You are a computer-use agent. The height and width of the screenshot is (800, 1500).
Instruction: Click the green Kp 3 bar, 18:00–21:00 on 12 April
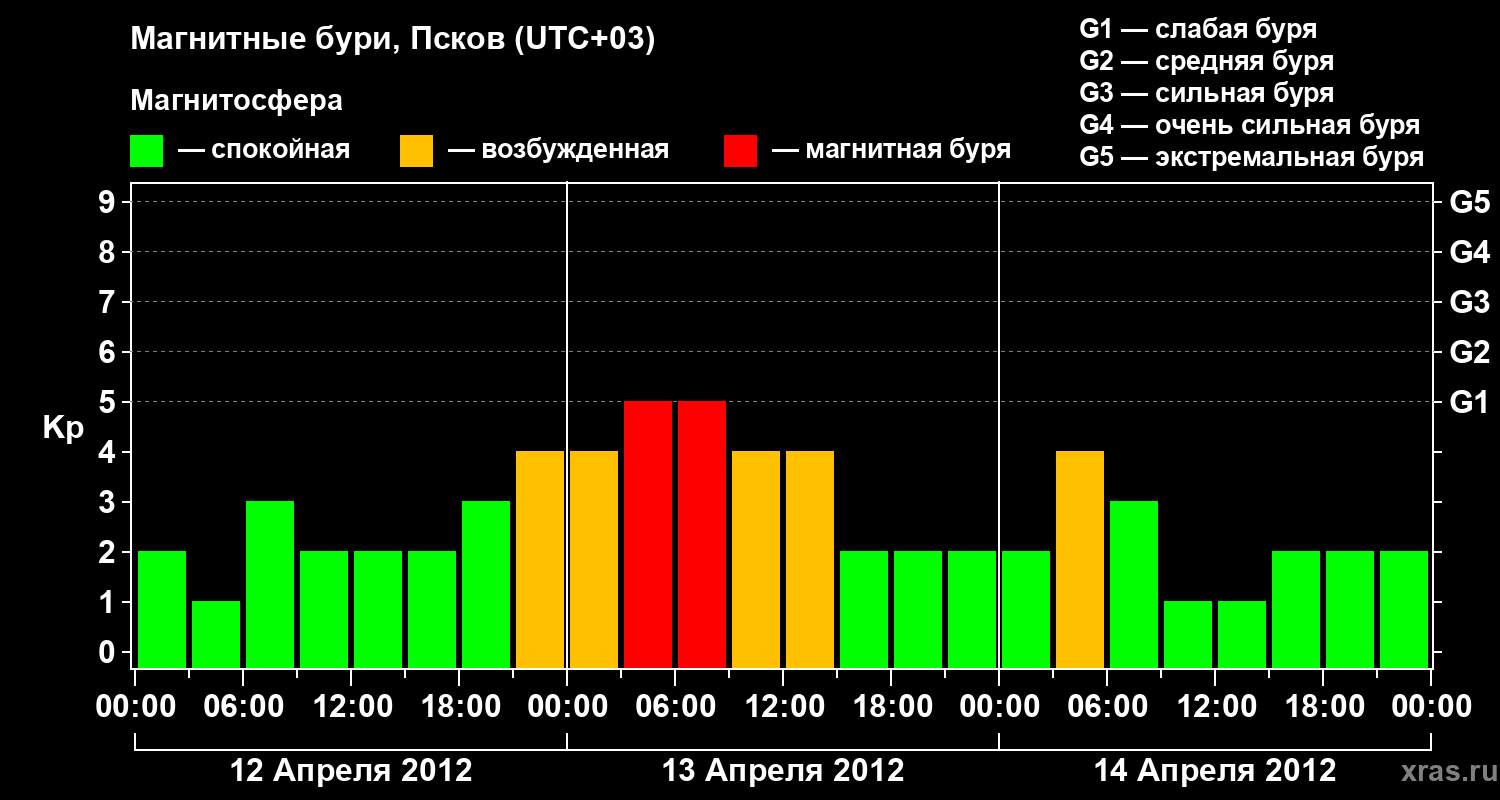[486, 584]
